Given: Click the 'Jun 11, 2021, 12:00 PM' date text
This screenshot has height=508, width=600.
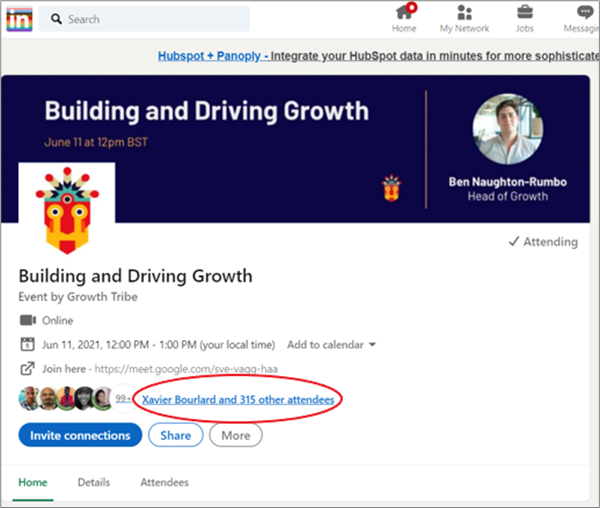Looking at the screenshot, I should (95, 345).
